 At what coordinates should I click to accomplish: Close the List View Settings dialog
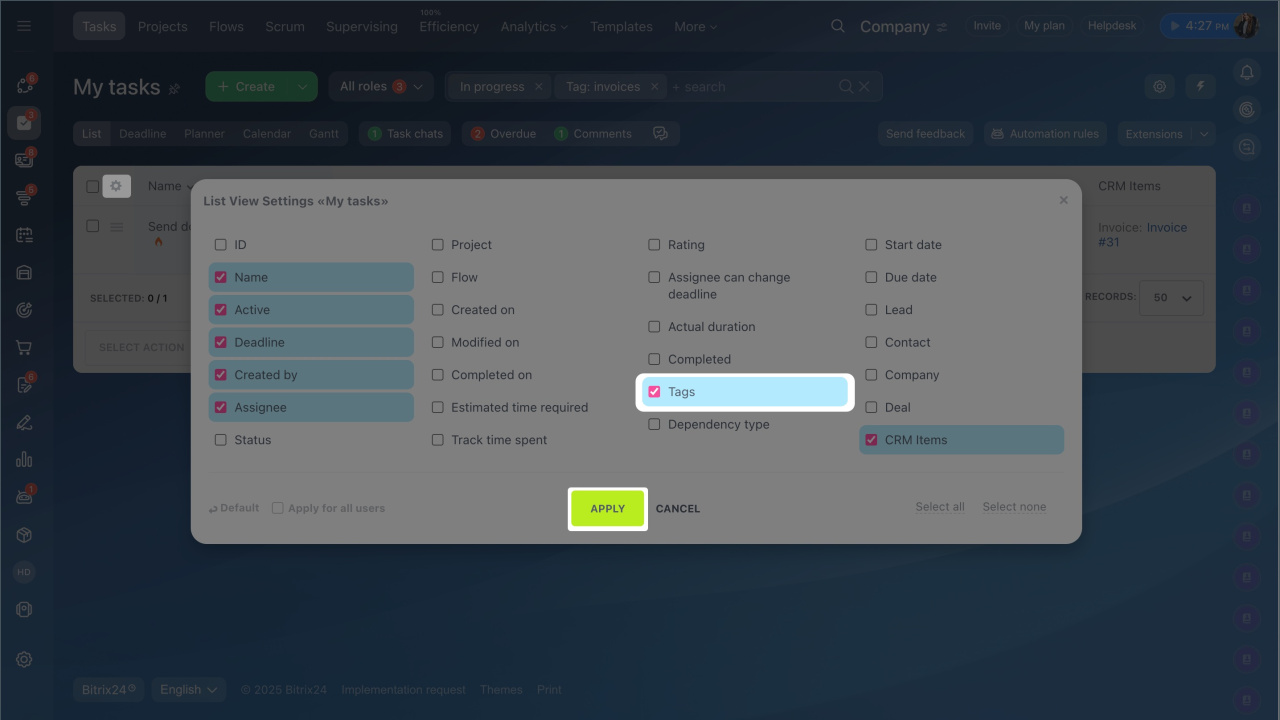point(1063,200)
